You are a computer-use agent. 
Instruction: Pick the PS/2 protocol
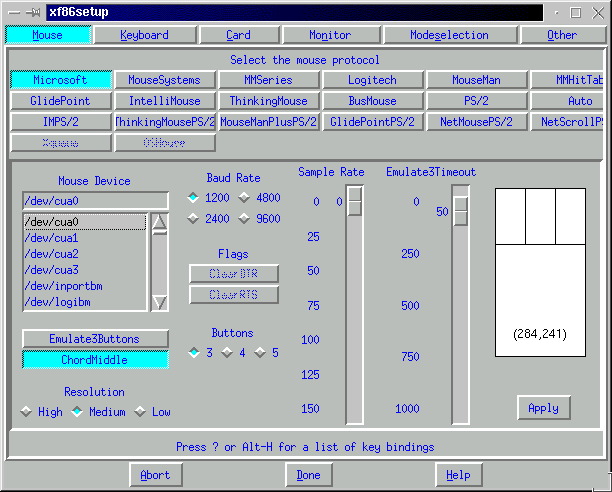pyautogui.click(x=476, y=101)
